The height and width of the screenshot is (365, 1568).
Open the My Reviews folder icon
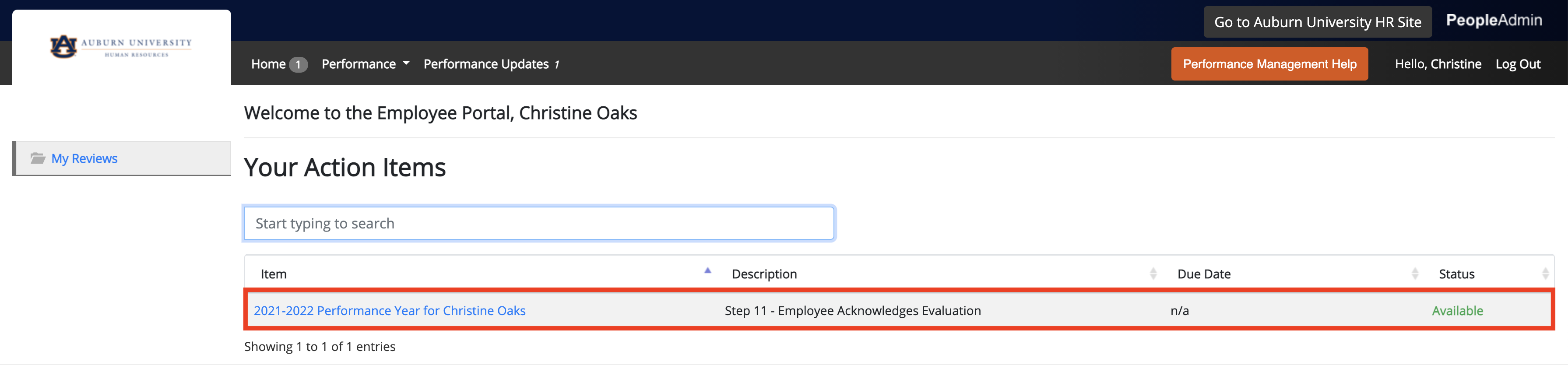[38, 158]
